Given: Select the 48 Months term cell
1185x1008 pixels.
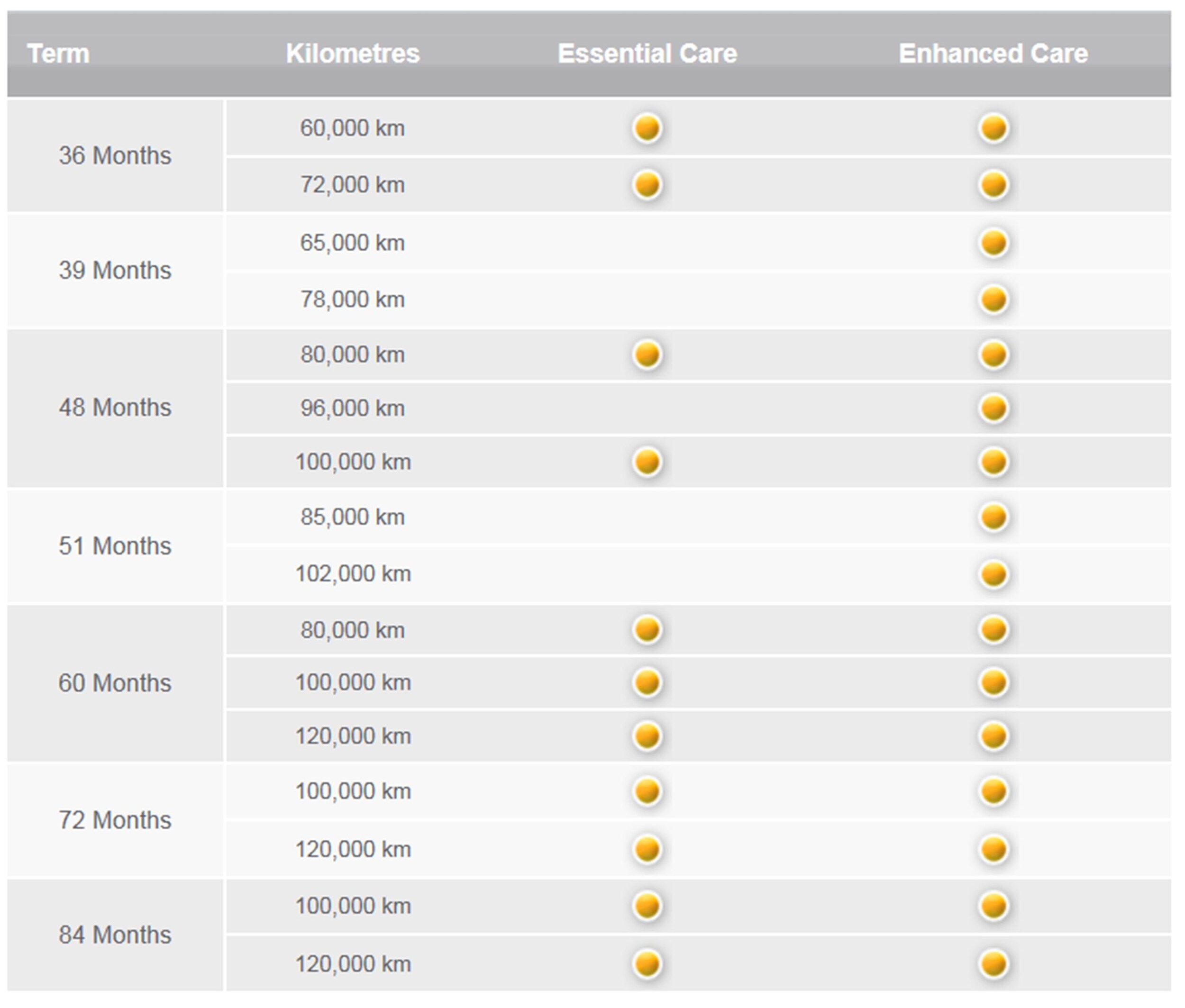Looking at the screenshot, I should pyautogui.click(x=115, y=408).
